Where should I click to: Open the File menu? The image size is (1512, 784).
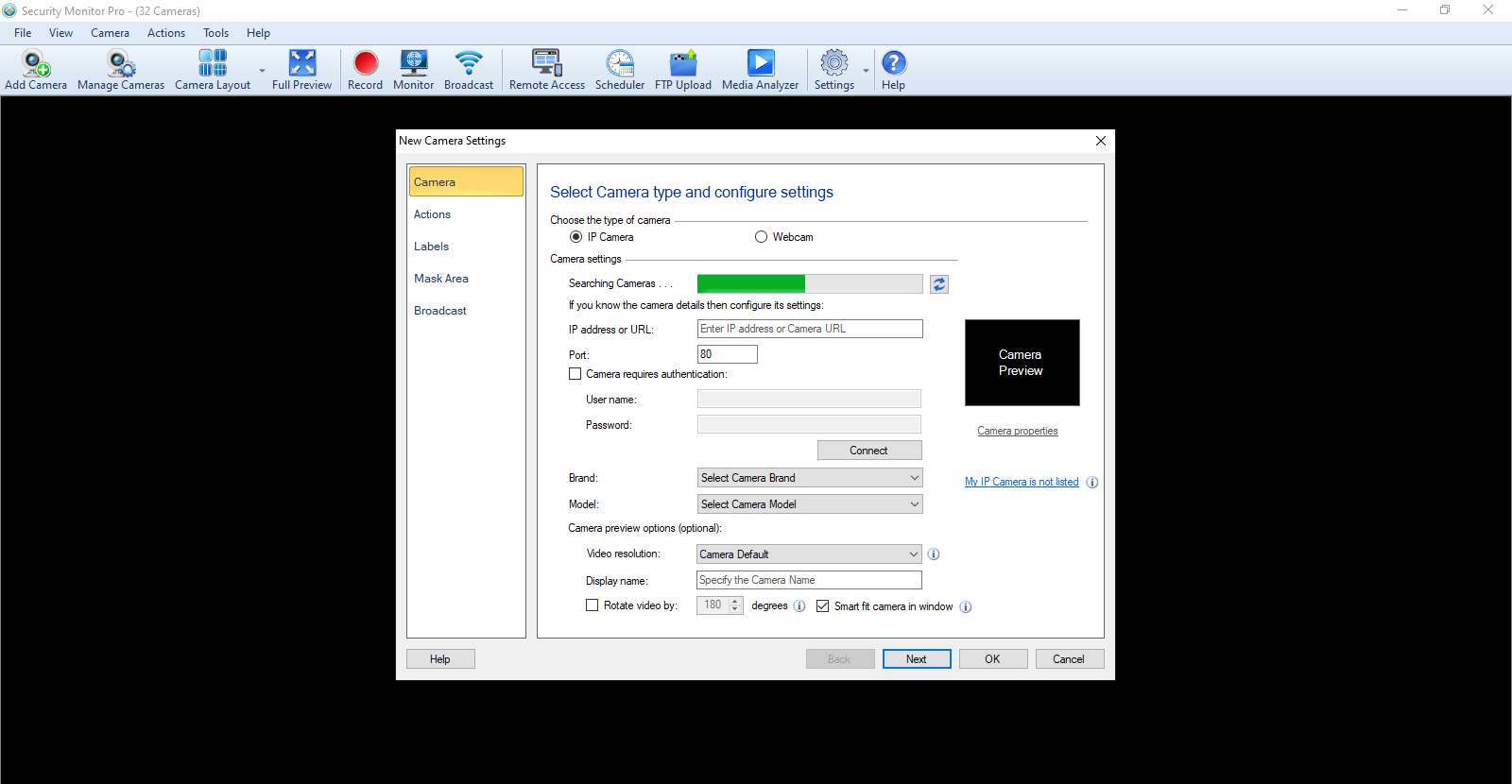23,33
